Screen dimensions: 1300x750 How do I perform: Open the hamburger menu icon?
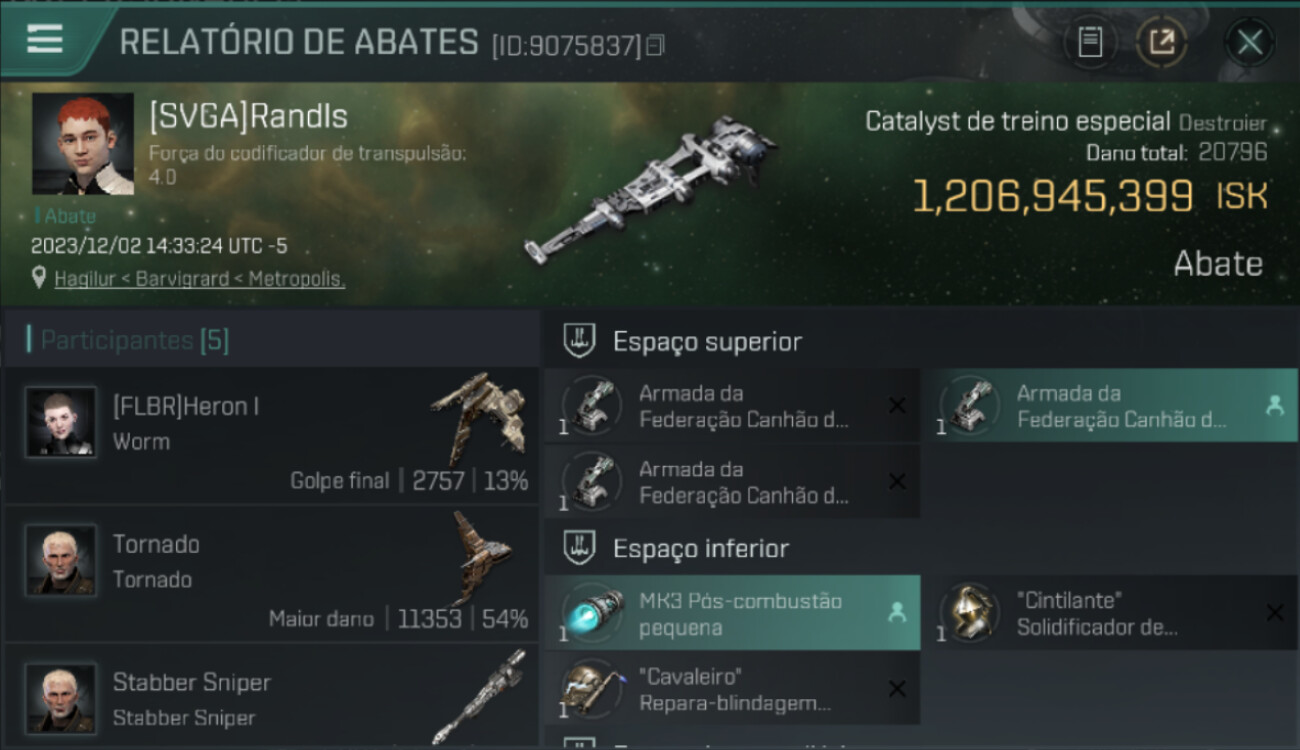coord(45,39)
